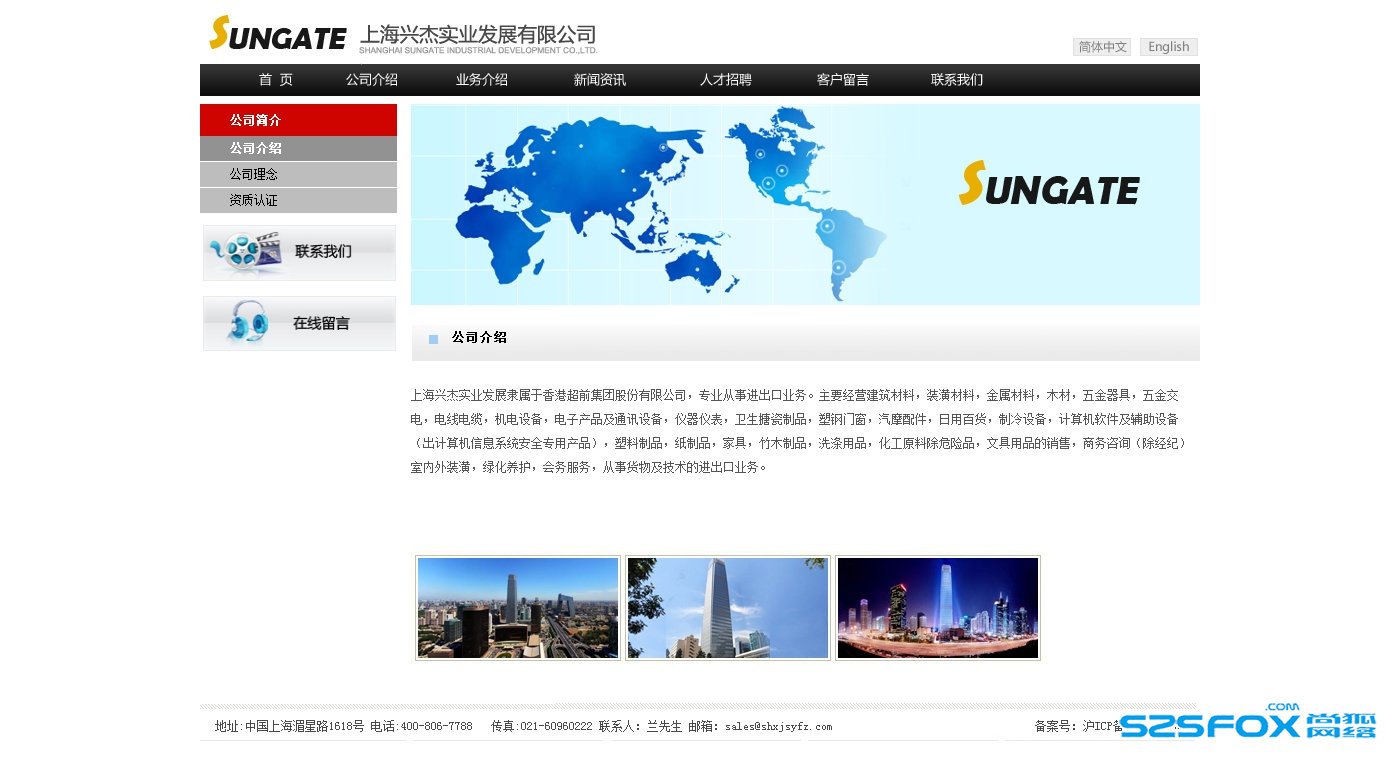Click the footer address 中国上海湄星路1618号
Image resolution: width=1400 pixels, height=764 pixels.
(x=305, y=727)
